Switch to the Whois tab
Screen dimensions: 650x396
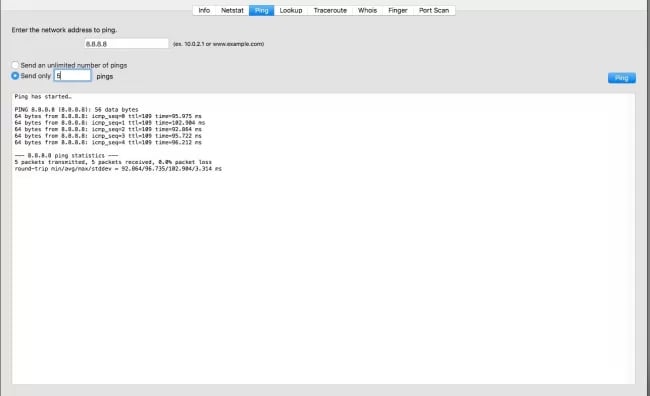point(367,10)
